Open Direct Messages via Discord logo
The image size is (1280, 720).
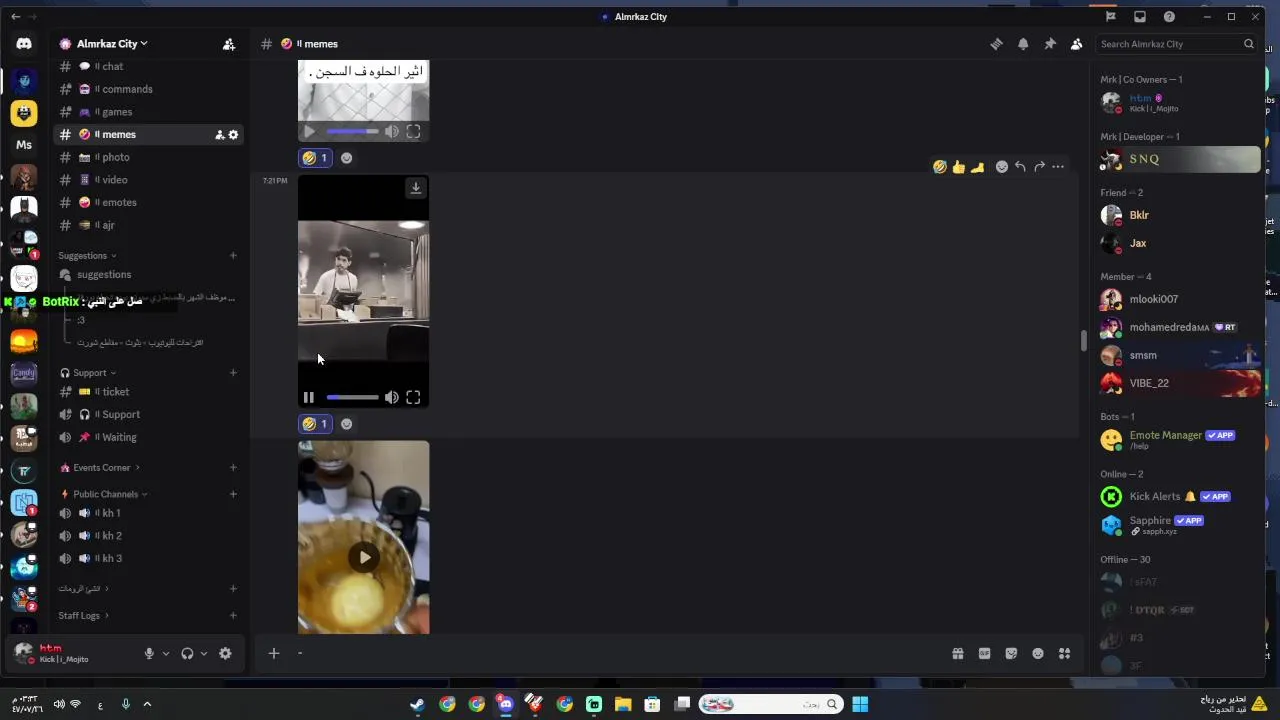pos(24,44)
